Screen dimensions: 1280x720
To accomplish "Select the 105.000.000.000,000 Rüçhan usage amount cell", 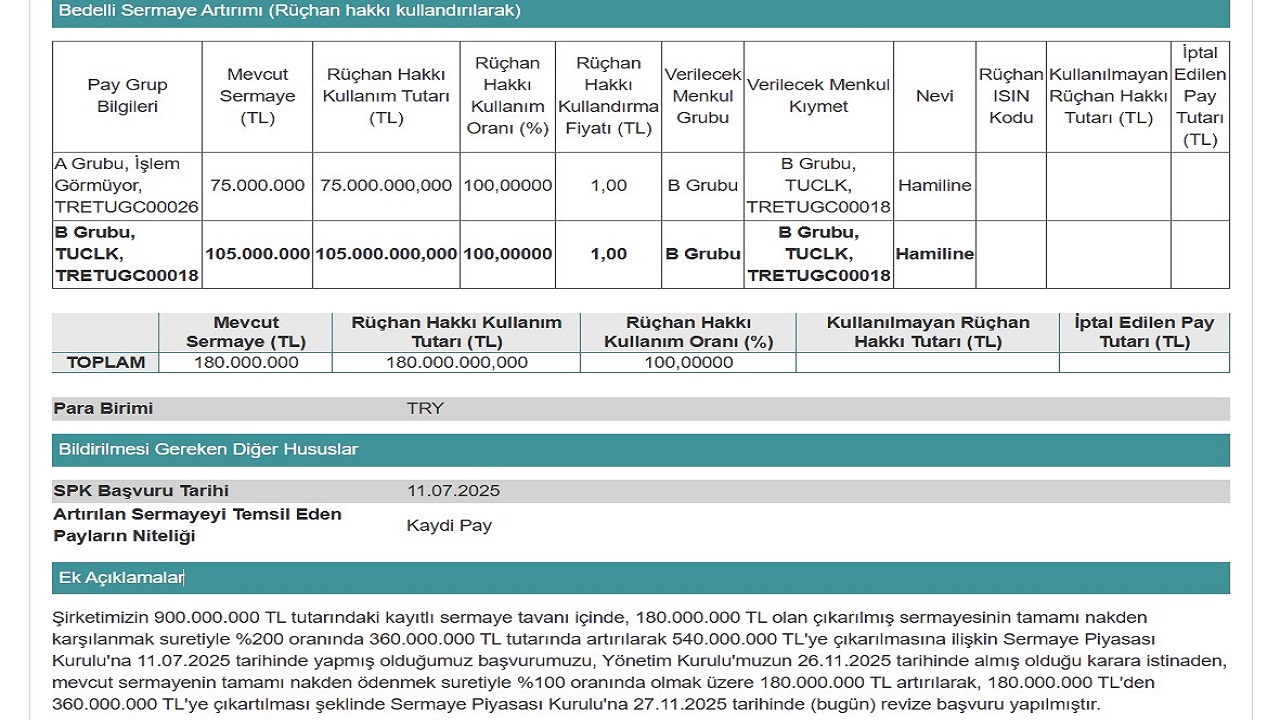I will [x=386, y=254].
